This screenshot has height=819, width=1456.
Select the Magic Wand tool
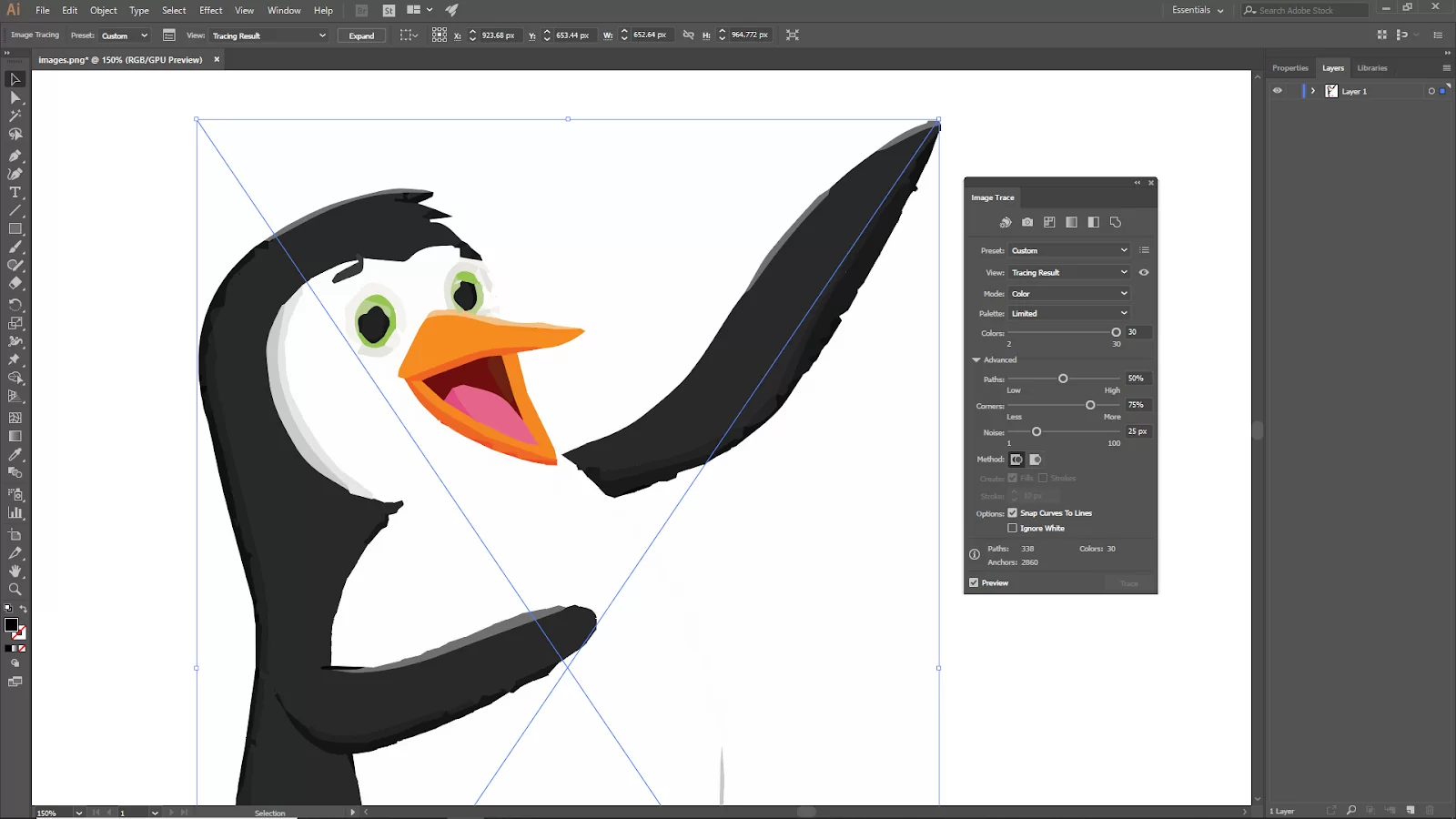click(15, 116)
